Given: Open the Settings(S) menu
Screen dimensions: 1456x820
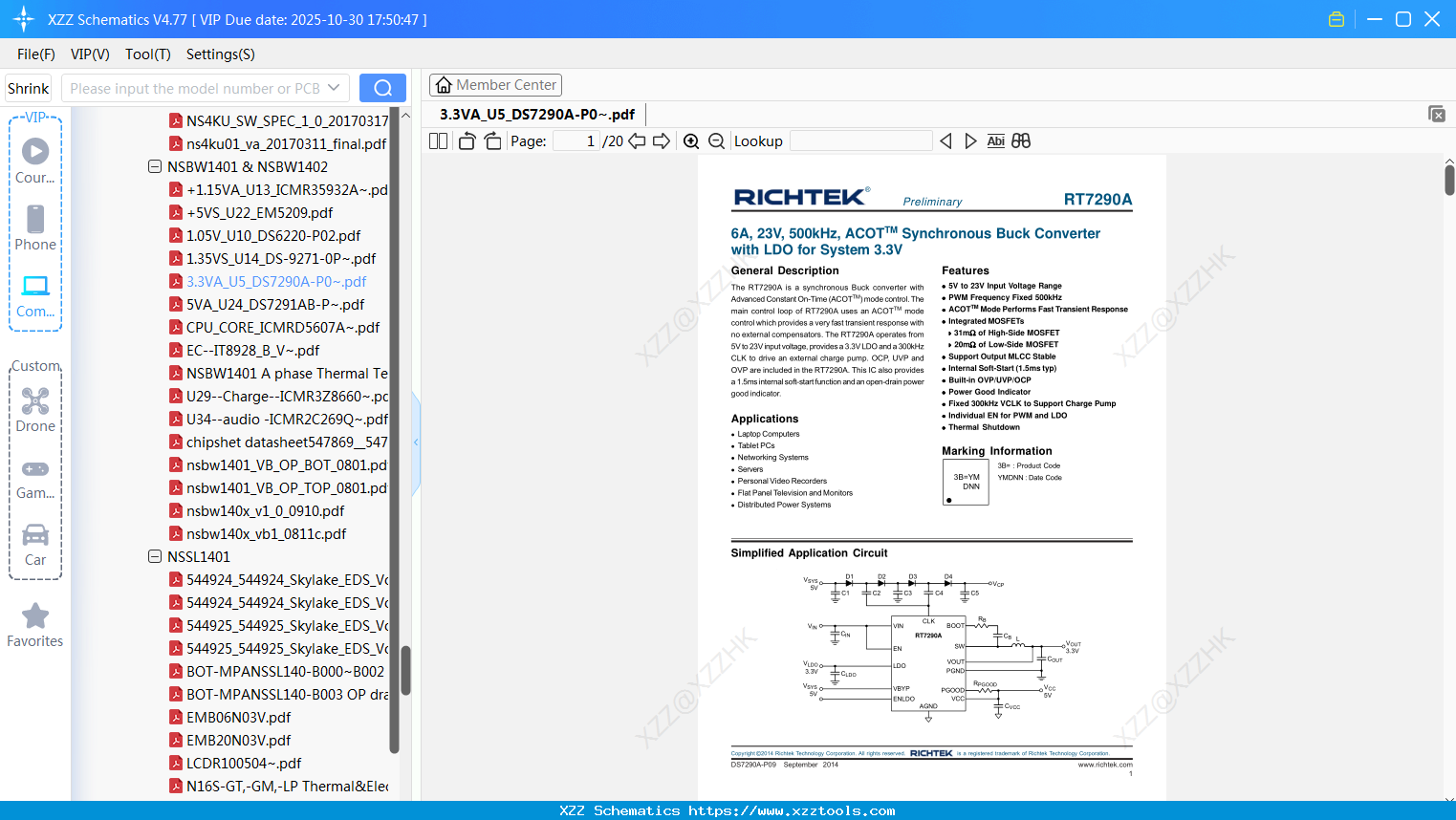Looking at the screenshot, I should click(x=221, y=54).
